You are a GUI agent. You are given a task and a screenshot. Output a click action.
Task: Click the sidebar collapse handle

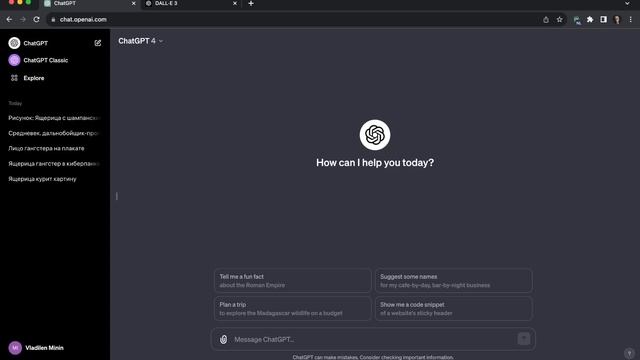tap(117, 196)
